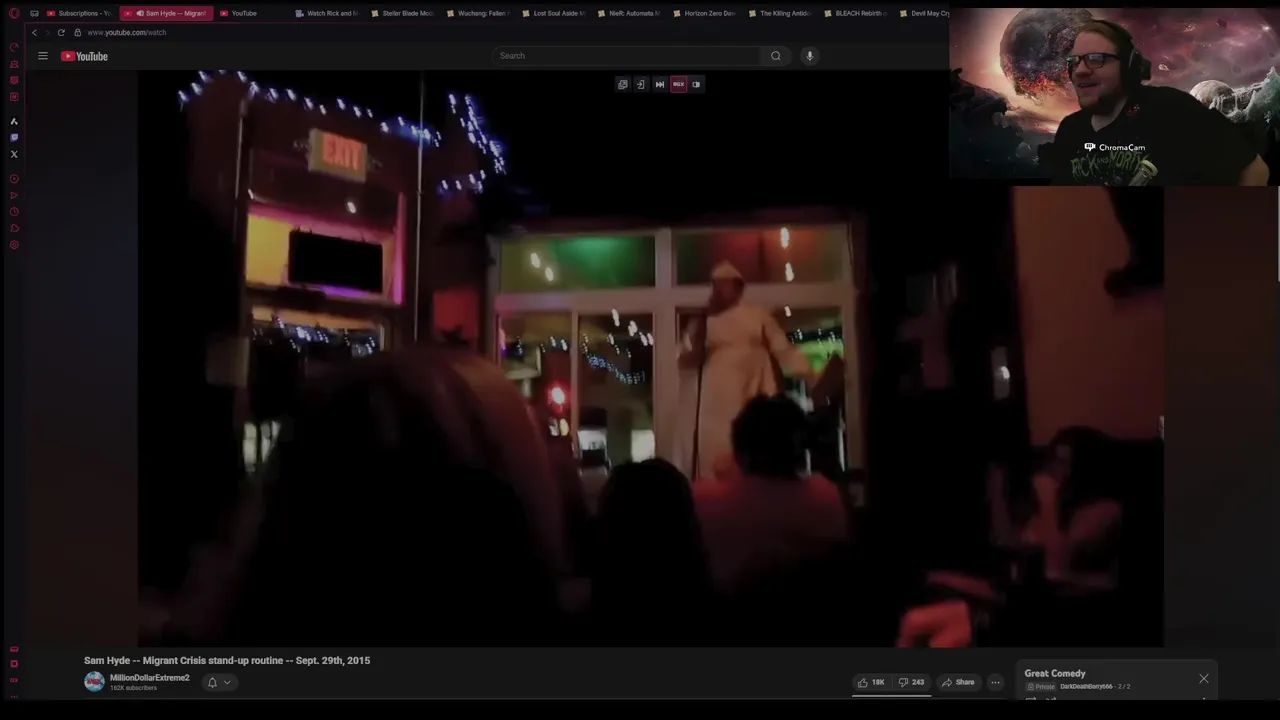The width and height of the screenshot is (1280, 720).
Task: Open the Stellar Blade Mod tab
Action: click(x=403, y=13)
